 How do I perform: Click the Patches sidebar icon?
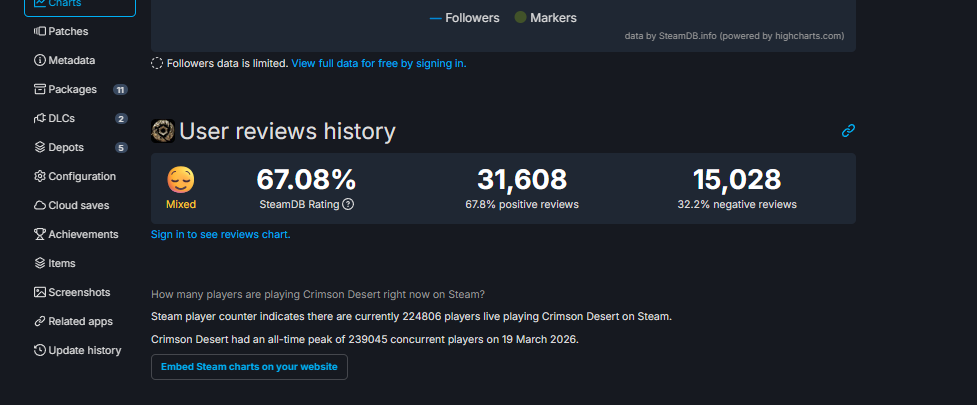(40, 31)
